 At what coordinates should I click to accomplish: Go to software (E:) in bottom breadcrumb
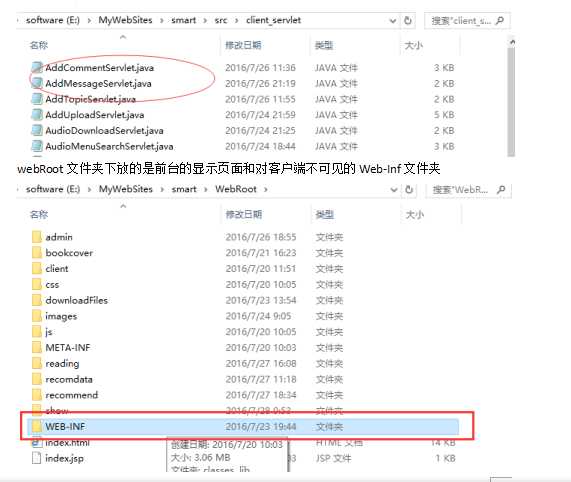pyautogui.click(x=53, y=189)
